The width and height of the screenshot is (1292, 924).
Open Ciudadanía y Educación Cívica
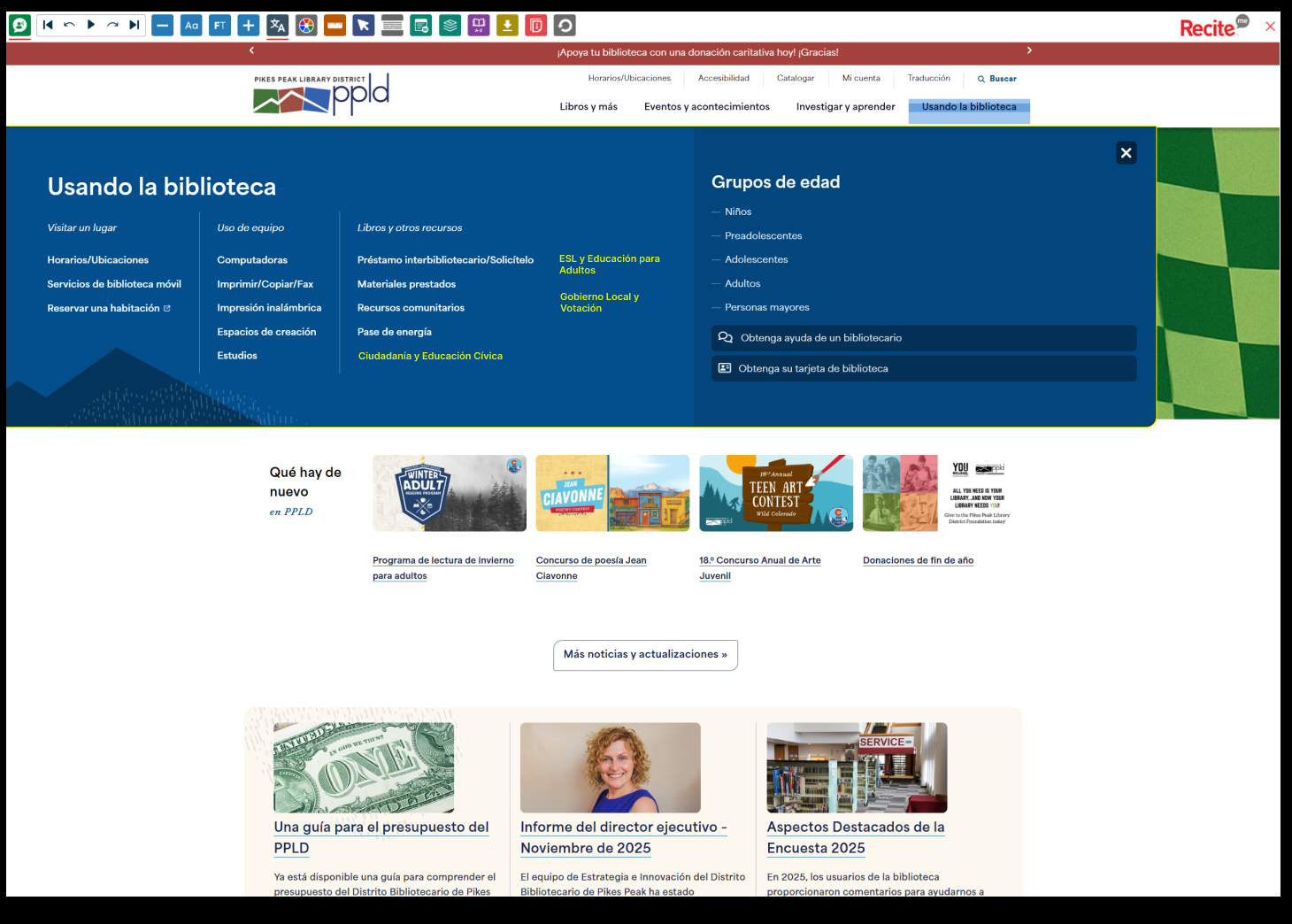click(430, 356)
